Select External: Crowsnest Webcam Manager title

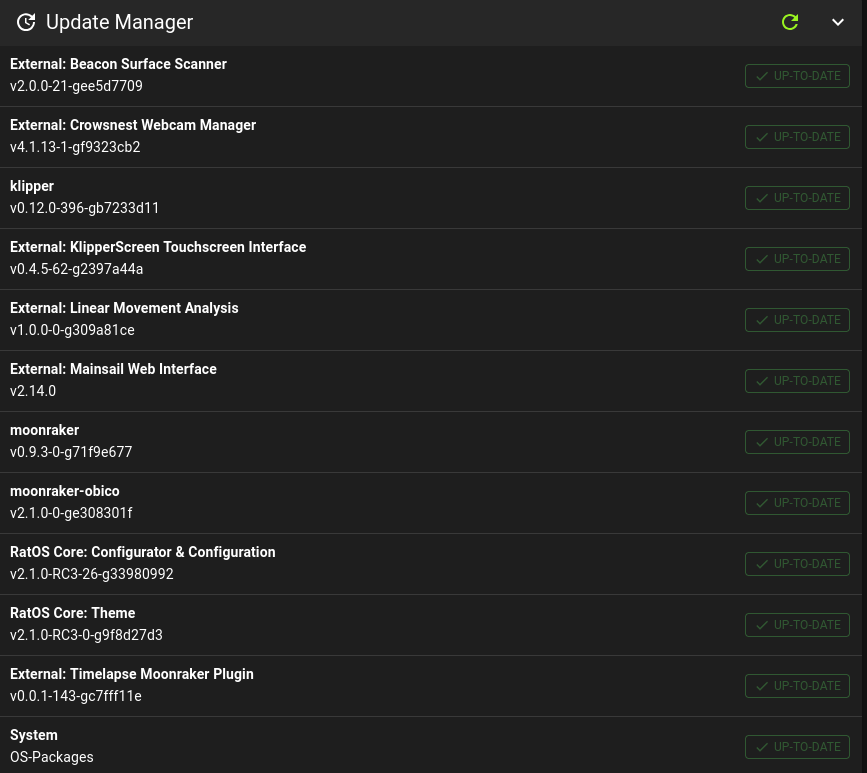coord(133,125)
